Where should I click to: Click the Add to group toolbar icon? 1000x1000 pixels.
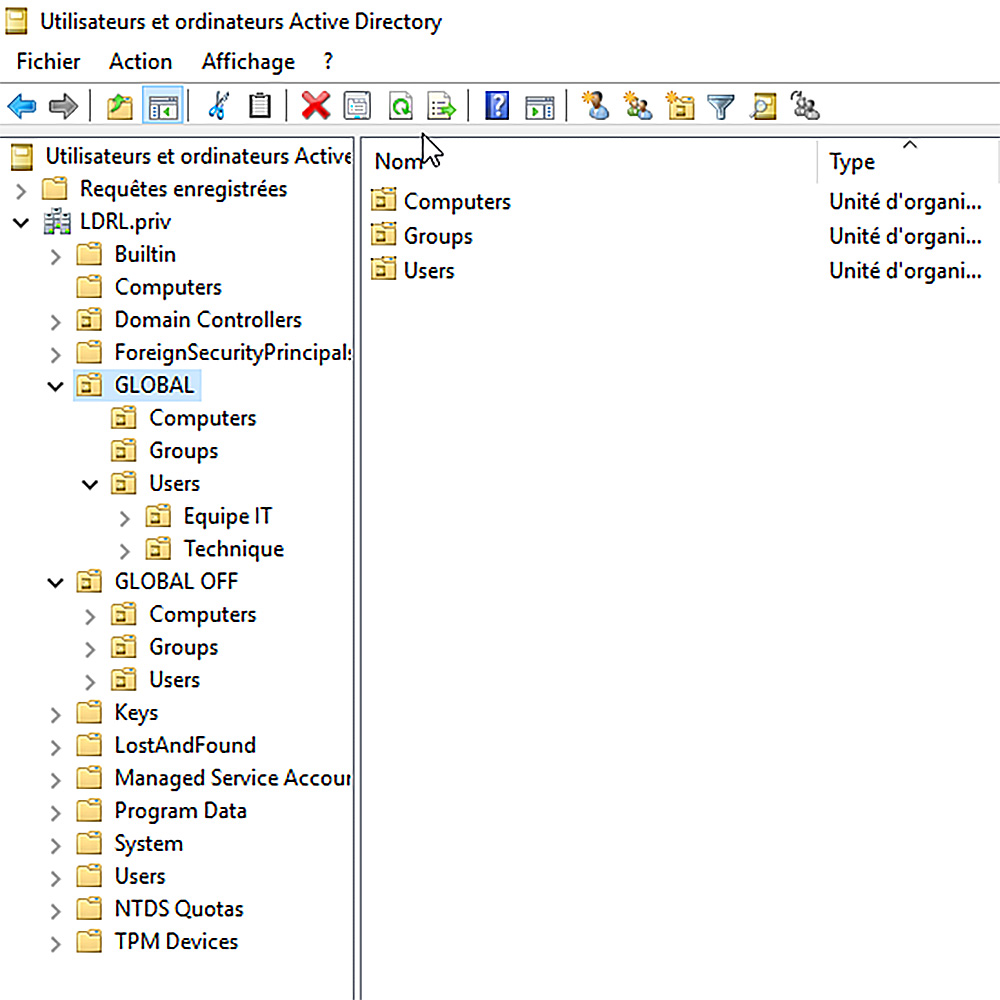(805, 106)
